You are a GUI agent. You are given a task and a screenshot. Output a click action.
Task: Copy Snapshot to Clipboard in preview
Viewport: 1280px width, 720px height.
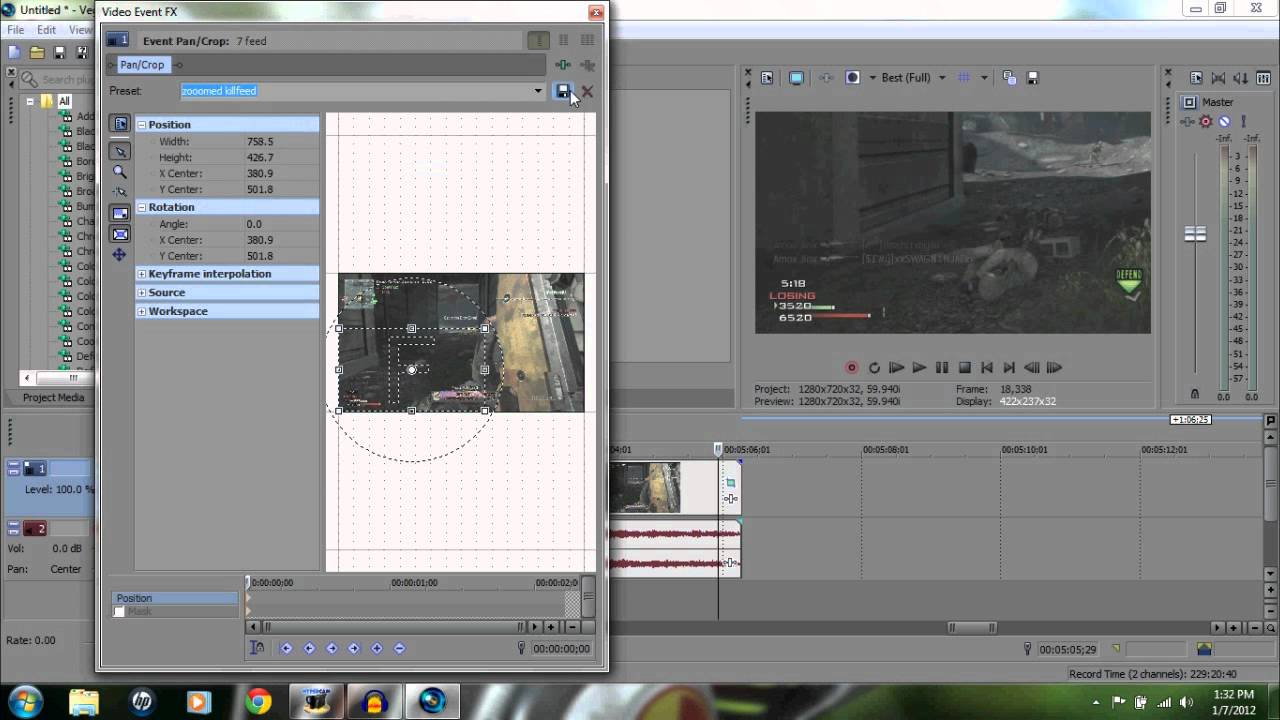coord(1009,77)
